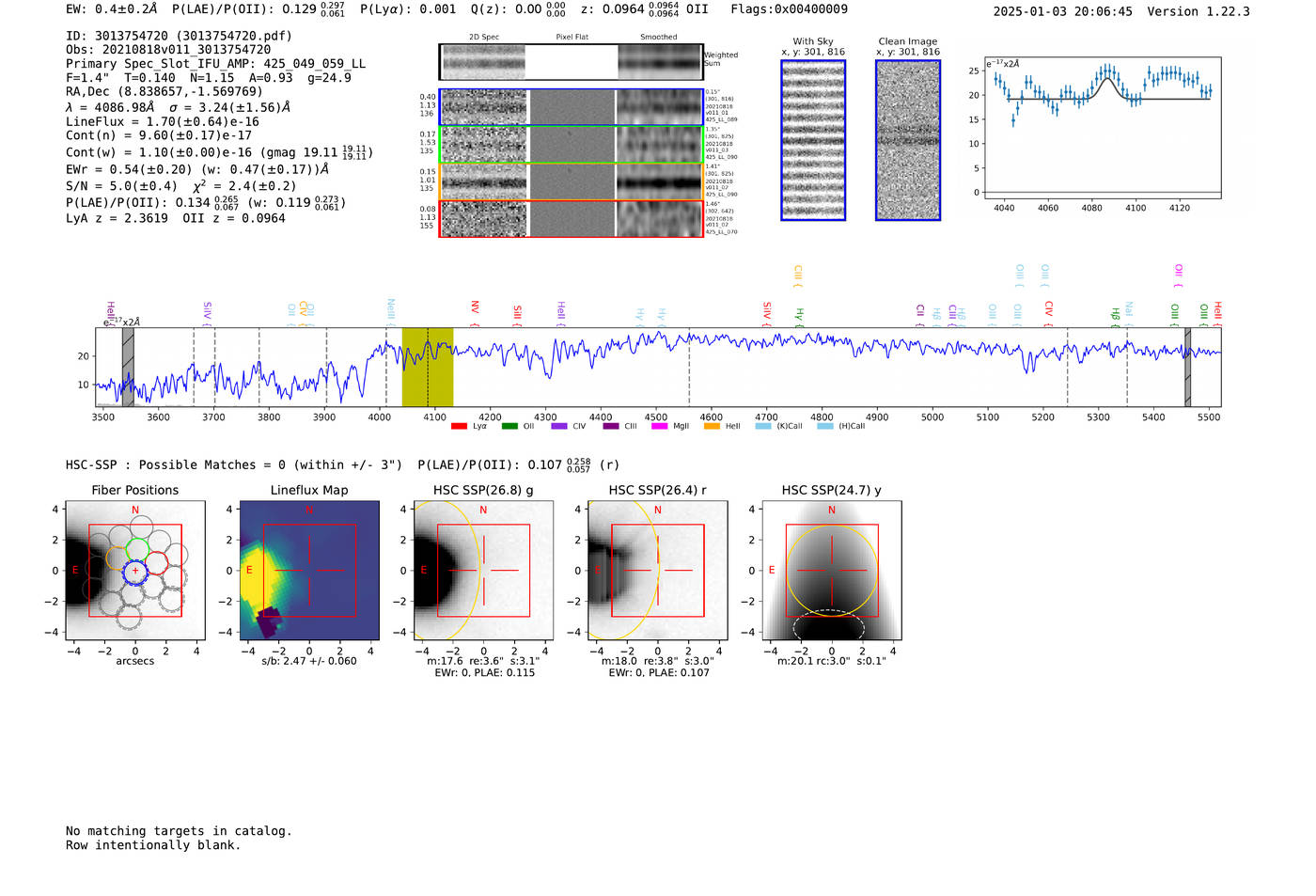Click the ID: 3013754720 line
This screenshot has width=1316, height=896.
179,36
